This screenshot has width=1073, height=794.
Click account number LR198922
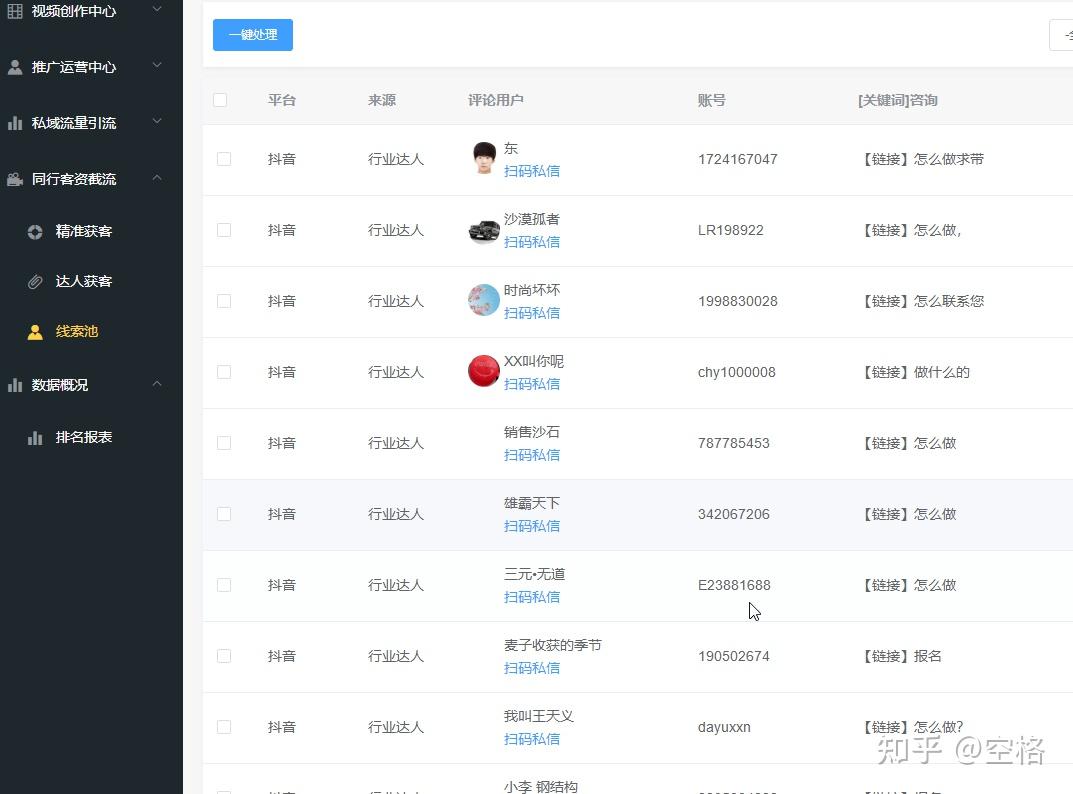pos(731,231)
